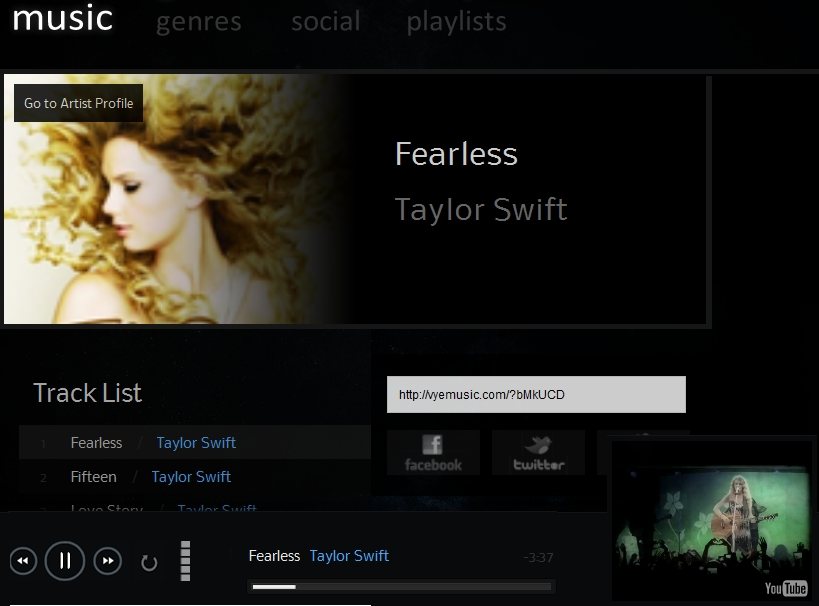Pause the current song

tap(65, 561)
